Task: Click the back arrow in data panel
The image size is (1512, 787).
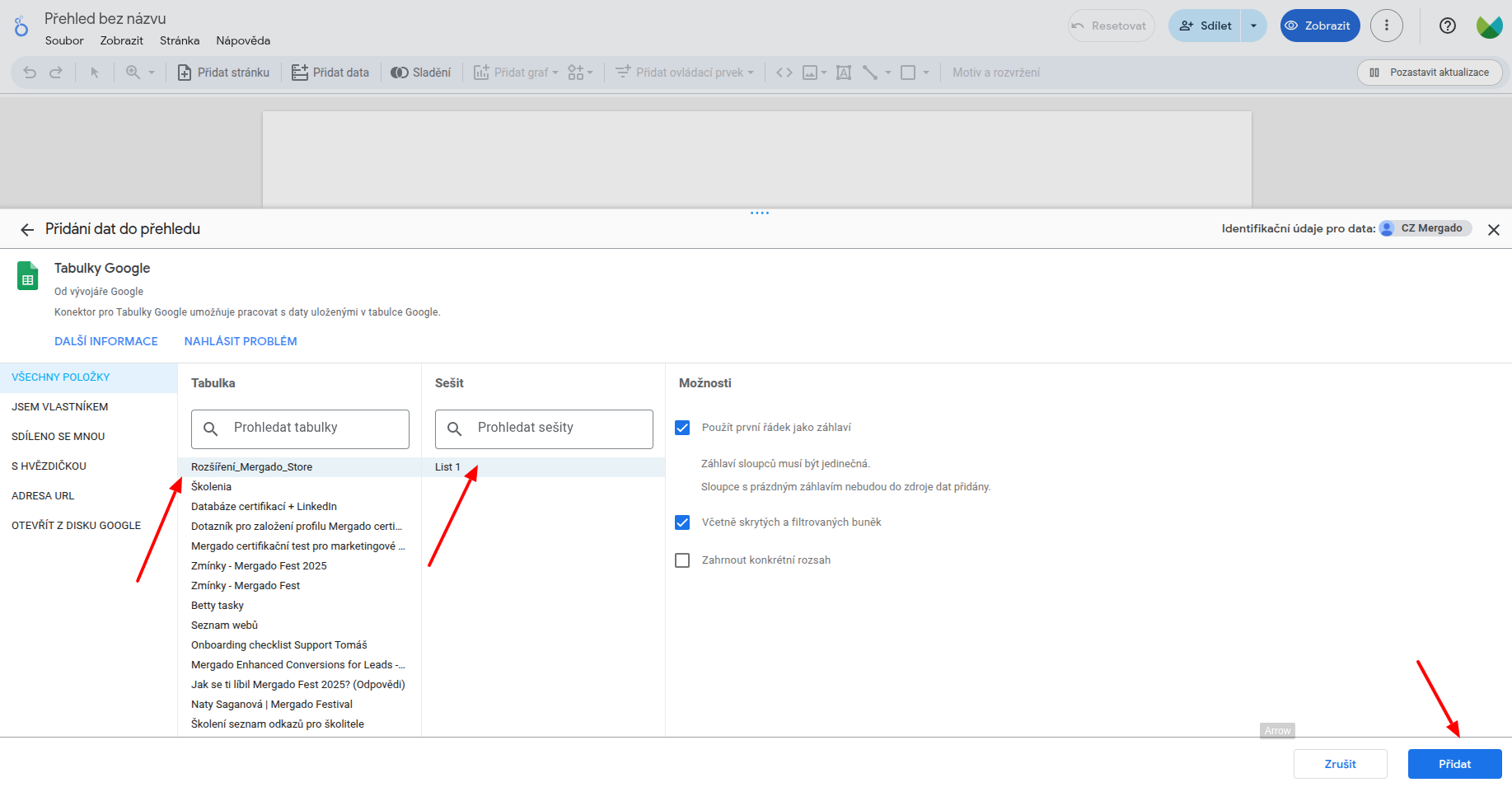Action: [27, 230]
